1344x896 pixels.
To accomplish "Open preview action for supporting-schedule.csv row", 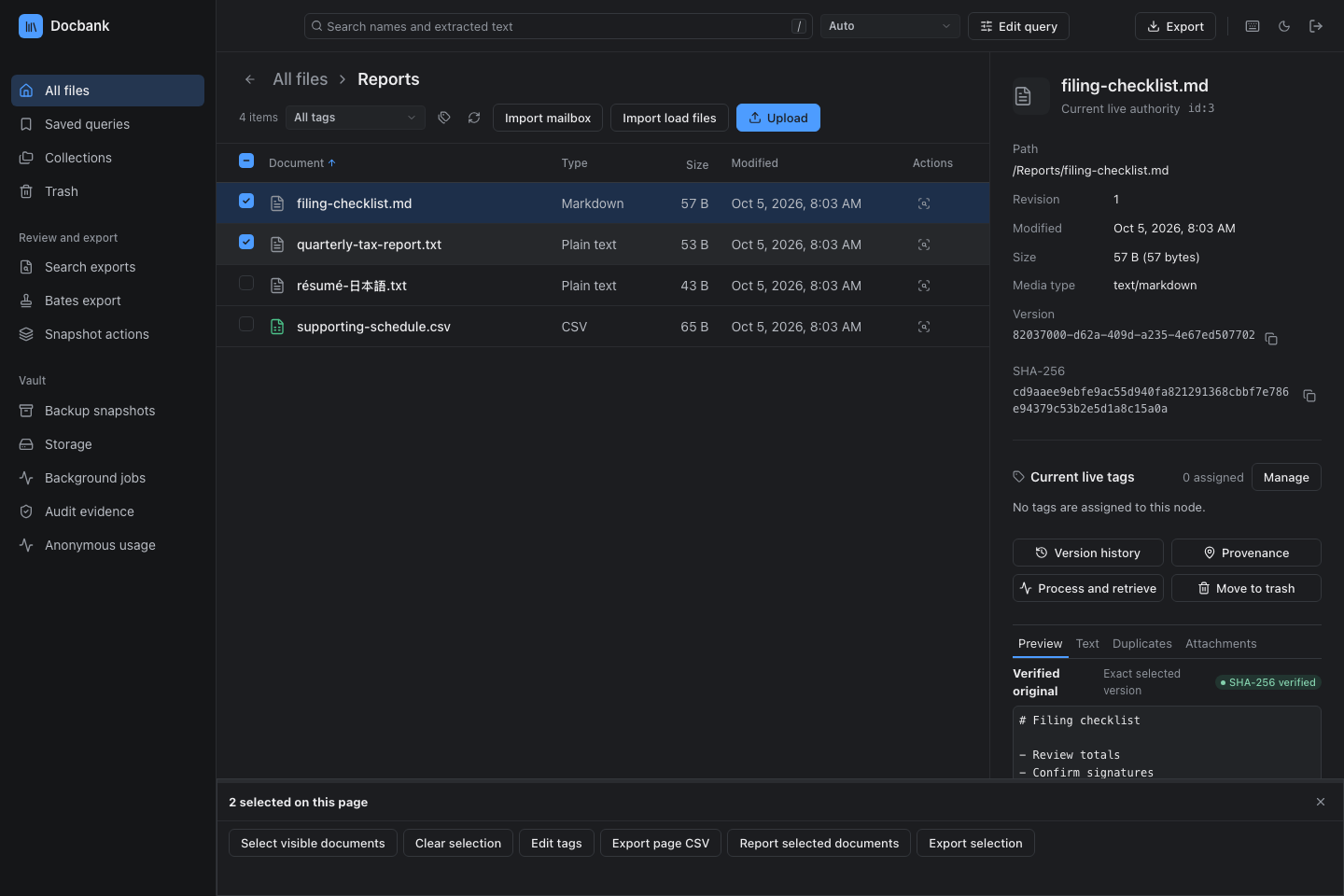I will (924, 327).
